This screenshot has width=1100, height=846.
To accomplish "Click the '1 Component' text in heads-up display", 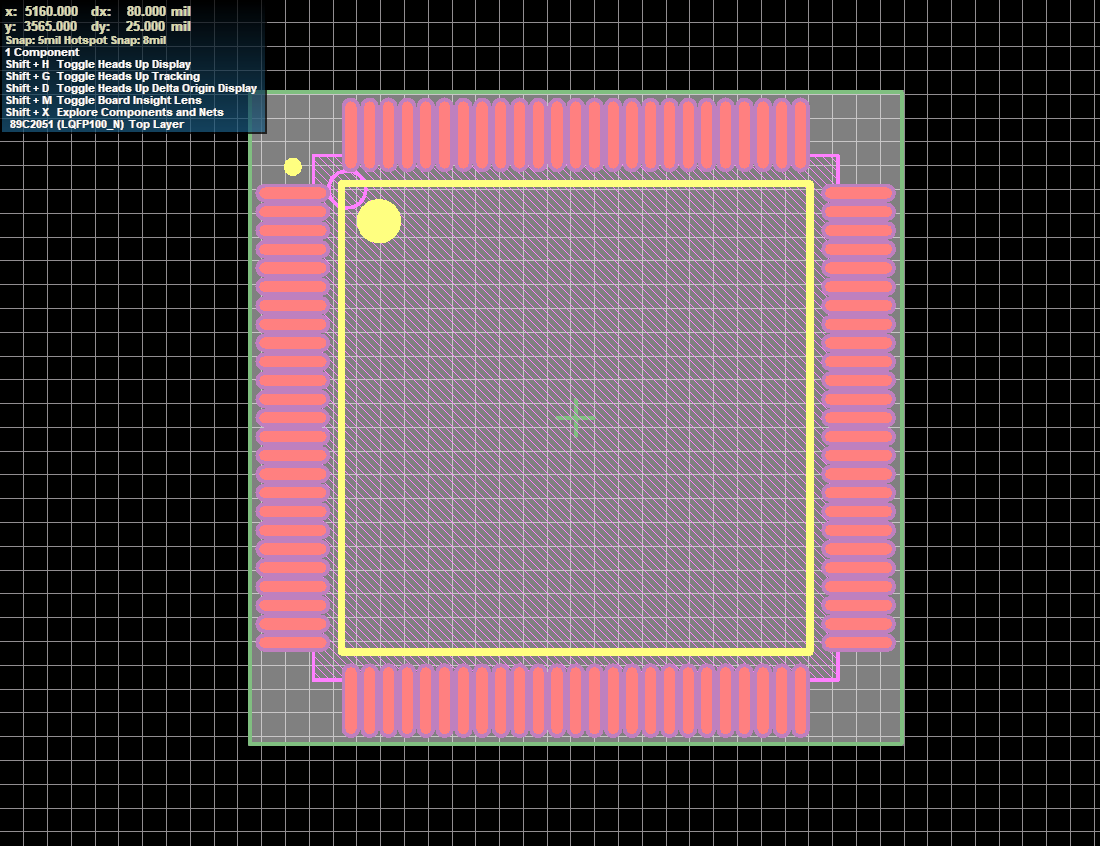I will (42, 52).
